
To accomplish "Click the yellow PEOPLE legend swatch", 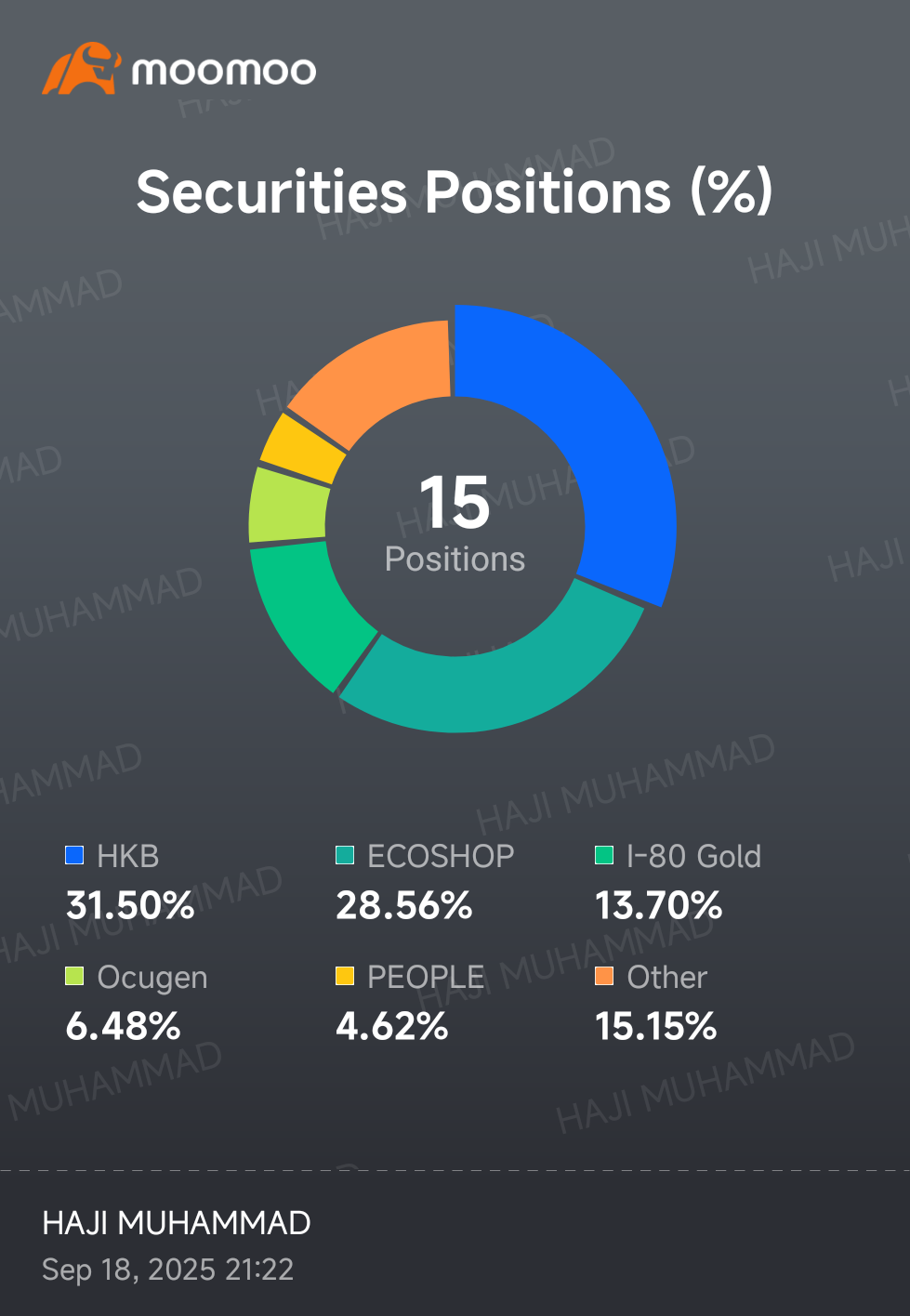I will [345, 976].
